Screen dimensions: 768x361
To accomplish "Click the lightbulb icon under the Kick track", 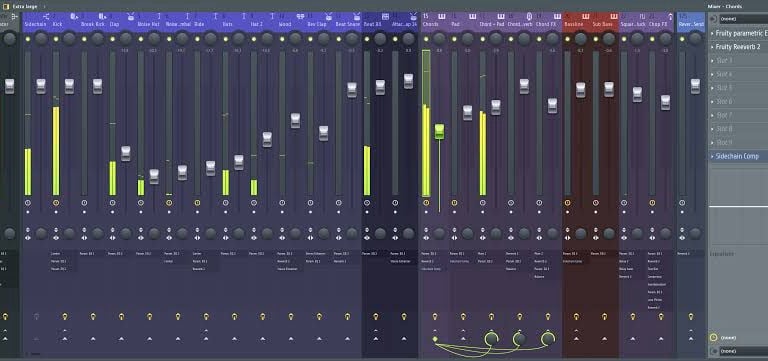I will [x=65, y=317].
